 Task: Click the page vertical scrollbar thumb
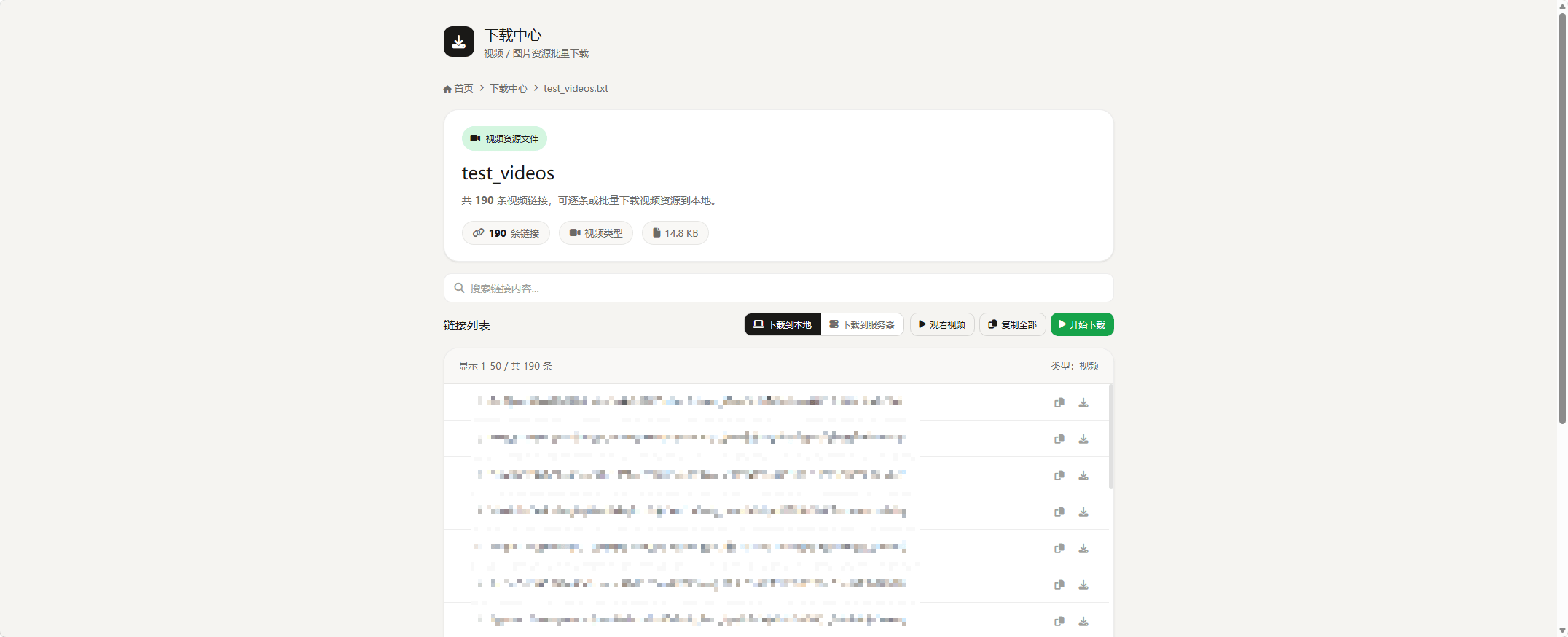[x=1562, y=217]
